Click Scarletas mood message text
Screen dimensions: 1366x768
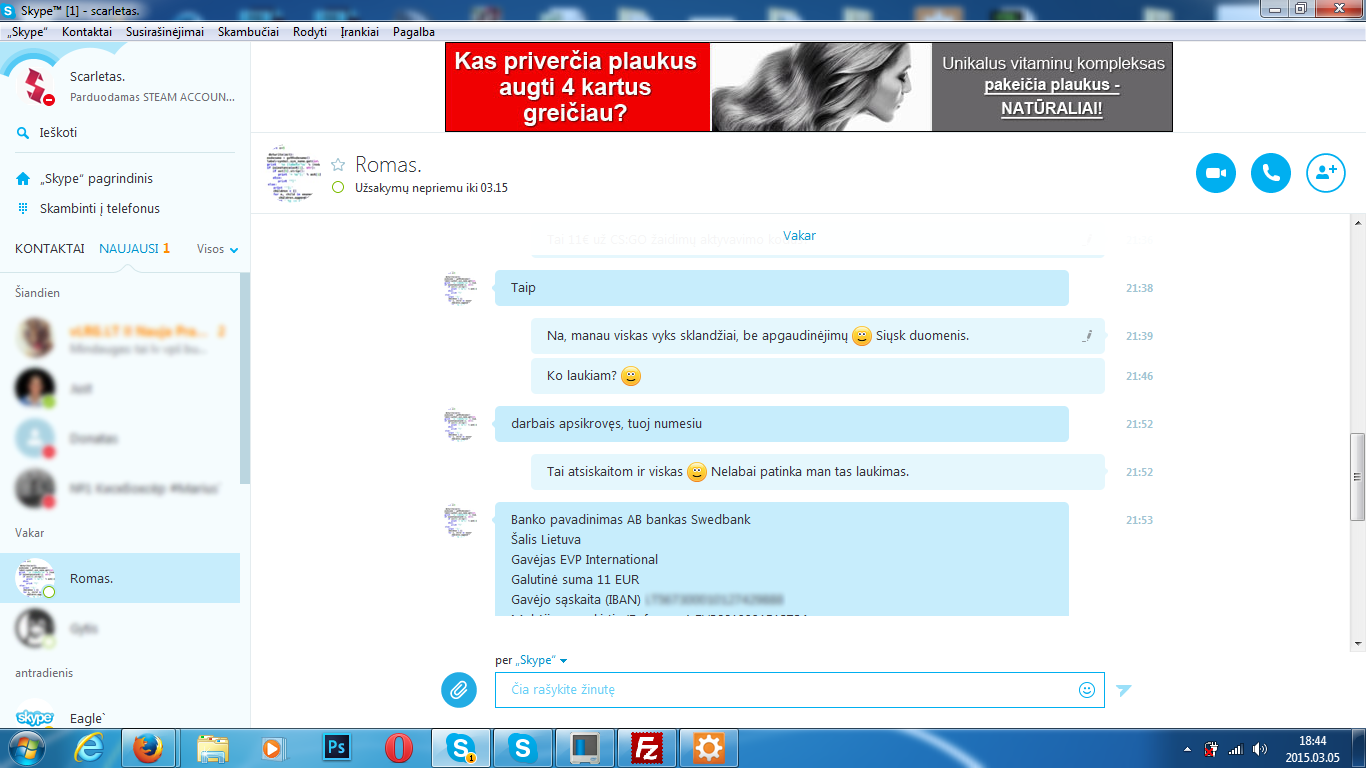tap(153, 97)
